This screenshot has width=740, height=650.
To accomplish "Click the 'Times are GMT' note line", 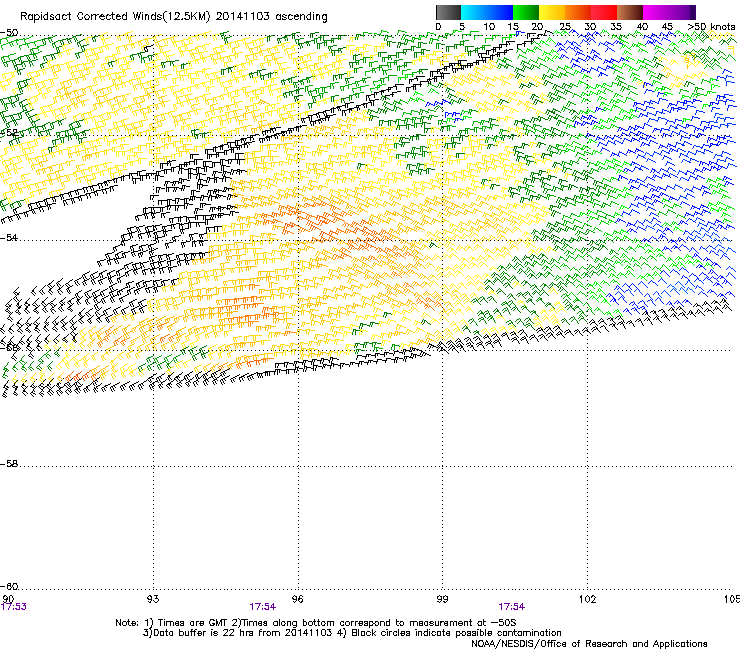I will tap(316, 623).
